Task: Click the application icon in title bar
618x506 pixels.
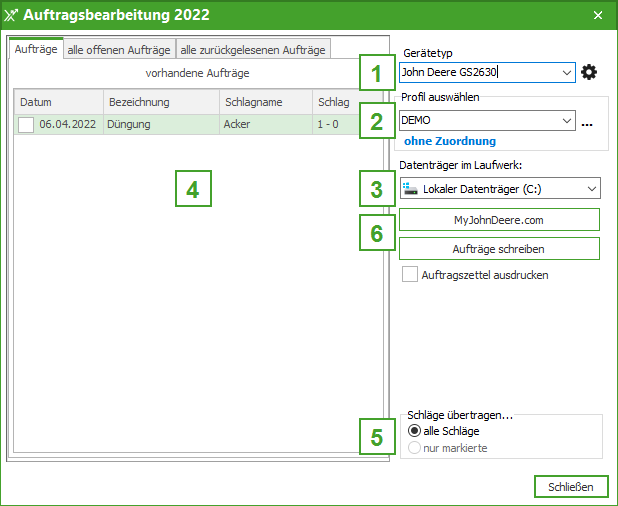Action: pos(12,14)
